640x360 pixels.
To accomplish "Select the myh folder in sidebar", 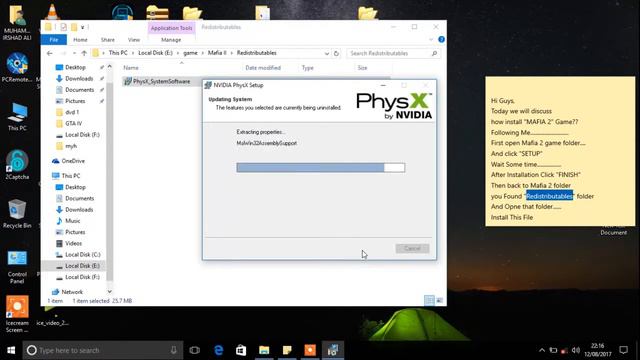I will coord(71,146).
